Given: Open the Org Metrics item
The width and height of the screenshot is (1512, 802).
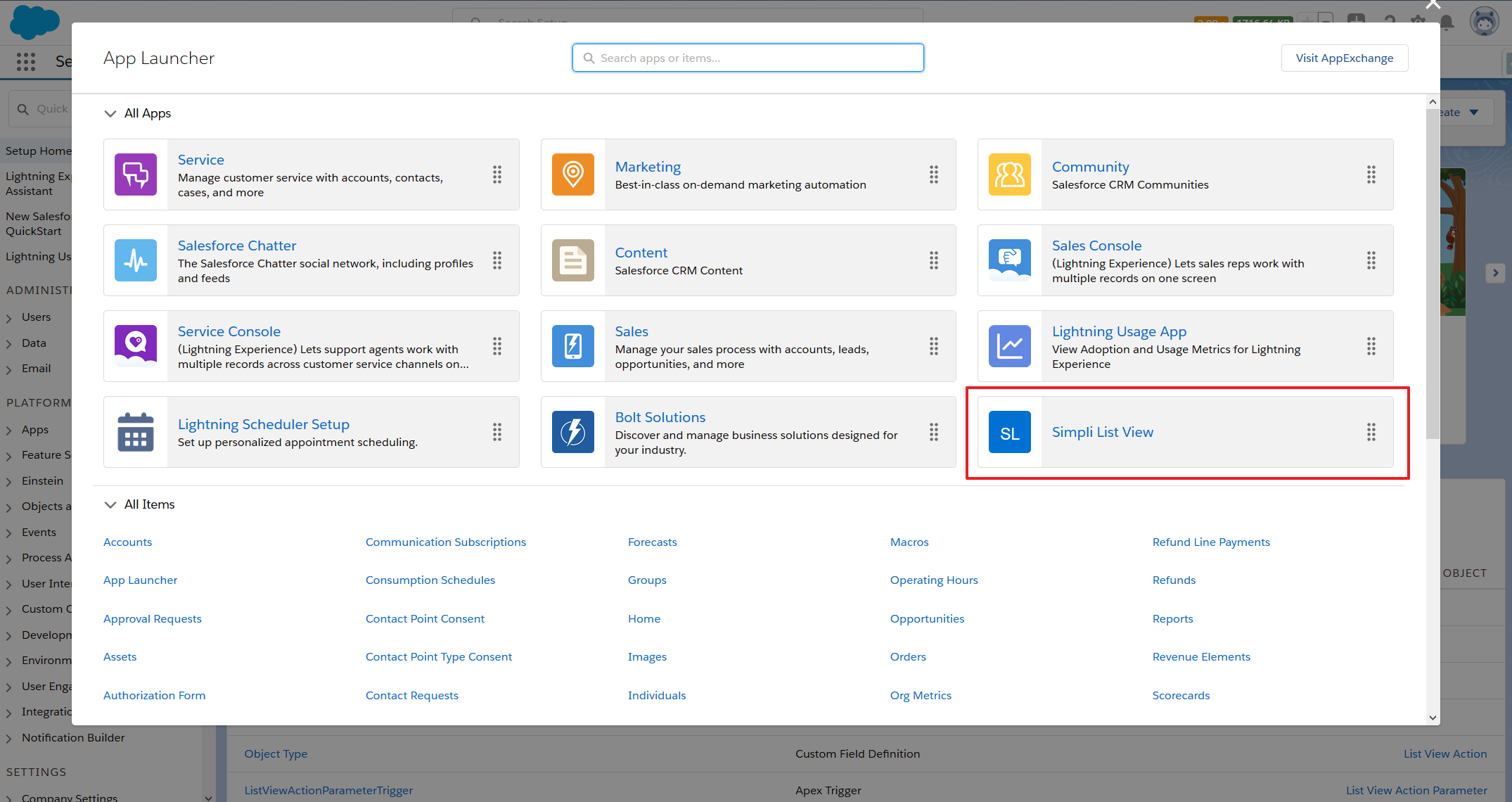Looking at the screenshot, I should click(x=921, y=695).
